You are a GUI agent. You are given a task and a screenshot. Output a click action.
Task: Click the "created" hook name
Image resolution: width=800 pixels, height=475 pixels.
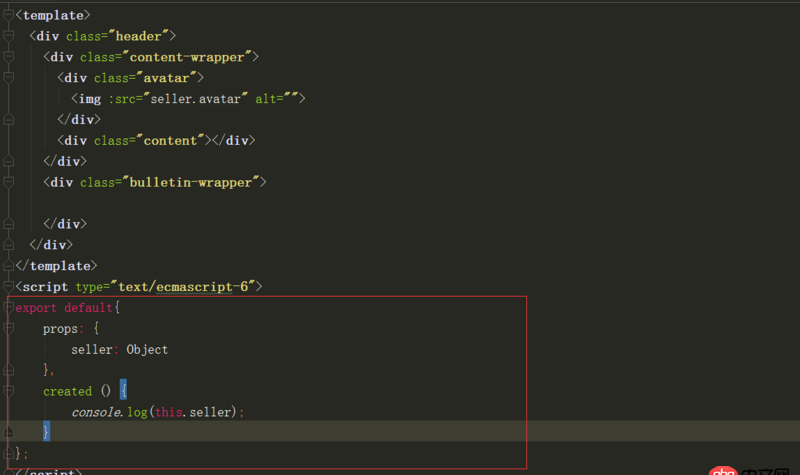67,391
